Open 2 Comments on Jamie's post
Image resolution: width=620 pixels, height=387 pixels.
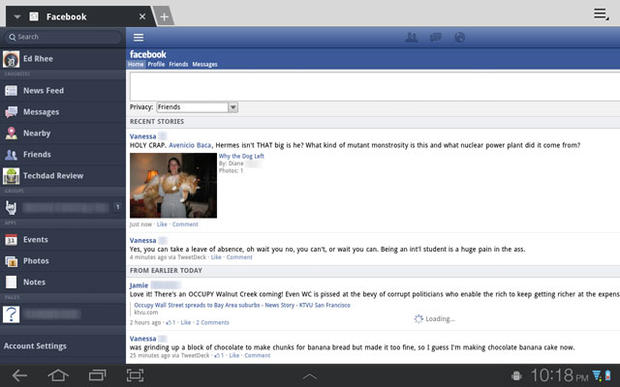[x=212, y=323]
